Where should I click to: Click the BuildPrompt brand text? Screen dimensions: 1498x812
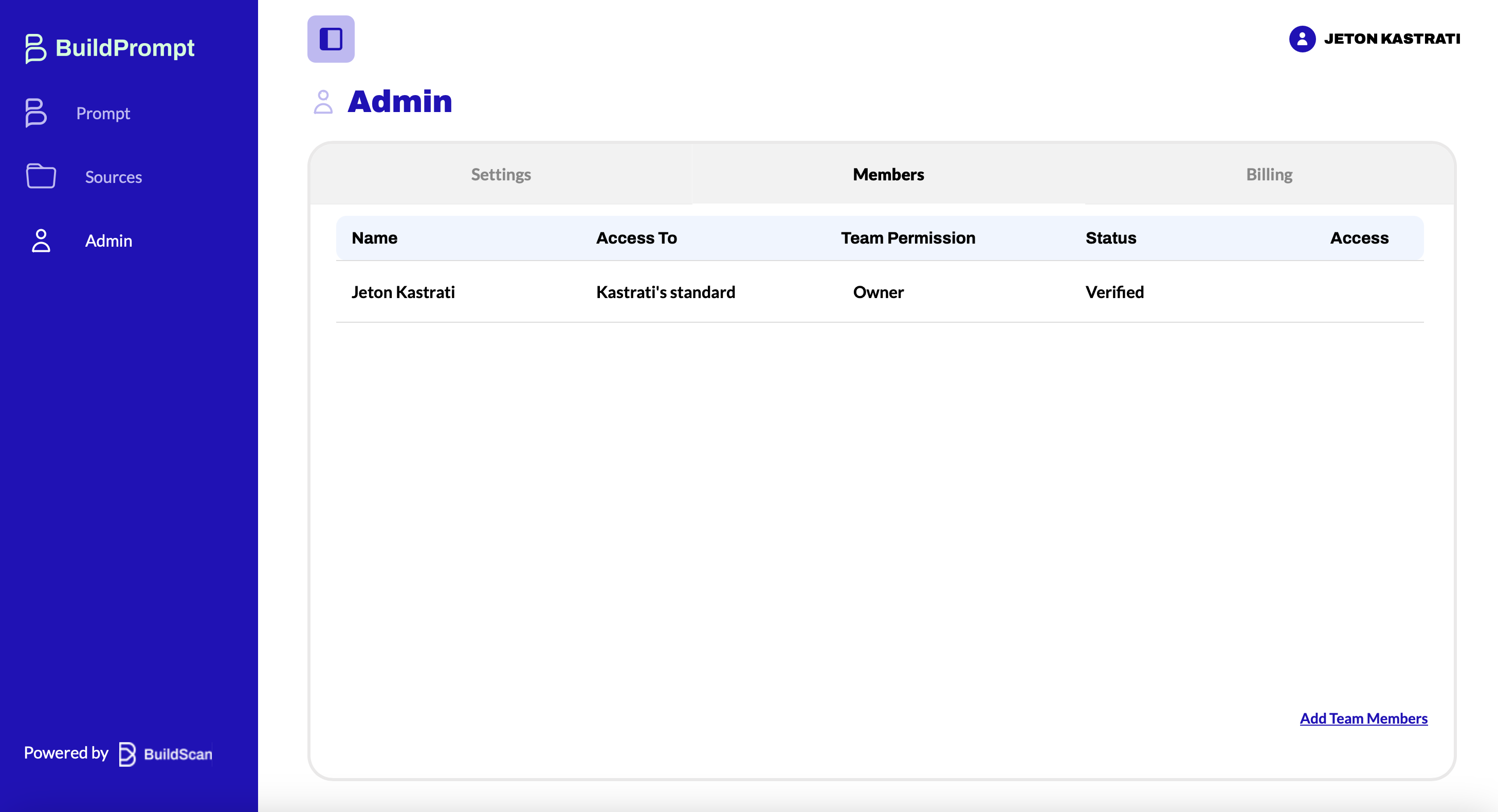tap(124, 48)
